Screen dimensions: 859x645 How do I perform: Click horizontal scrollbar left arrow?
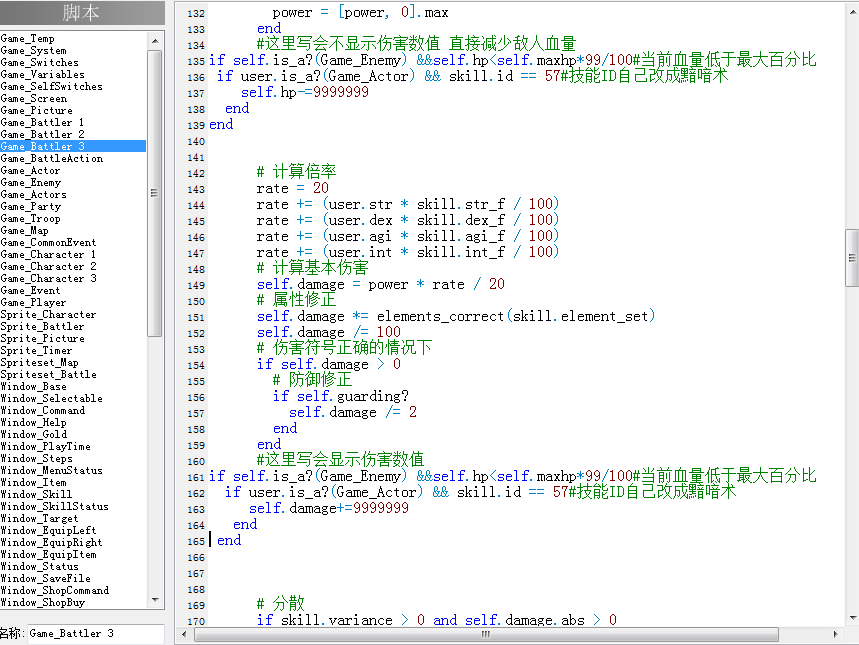[x=184, y=634]
